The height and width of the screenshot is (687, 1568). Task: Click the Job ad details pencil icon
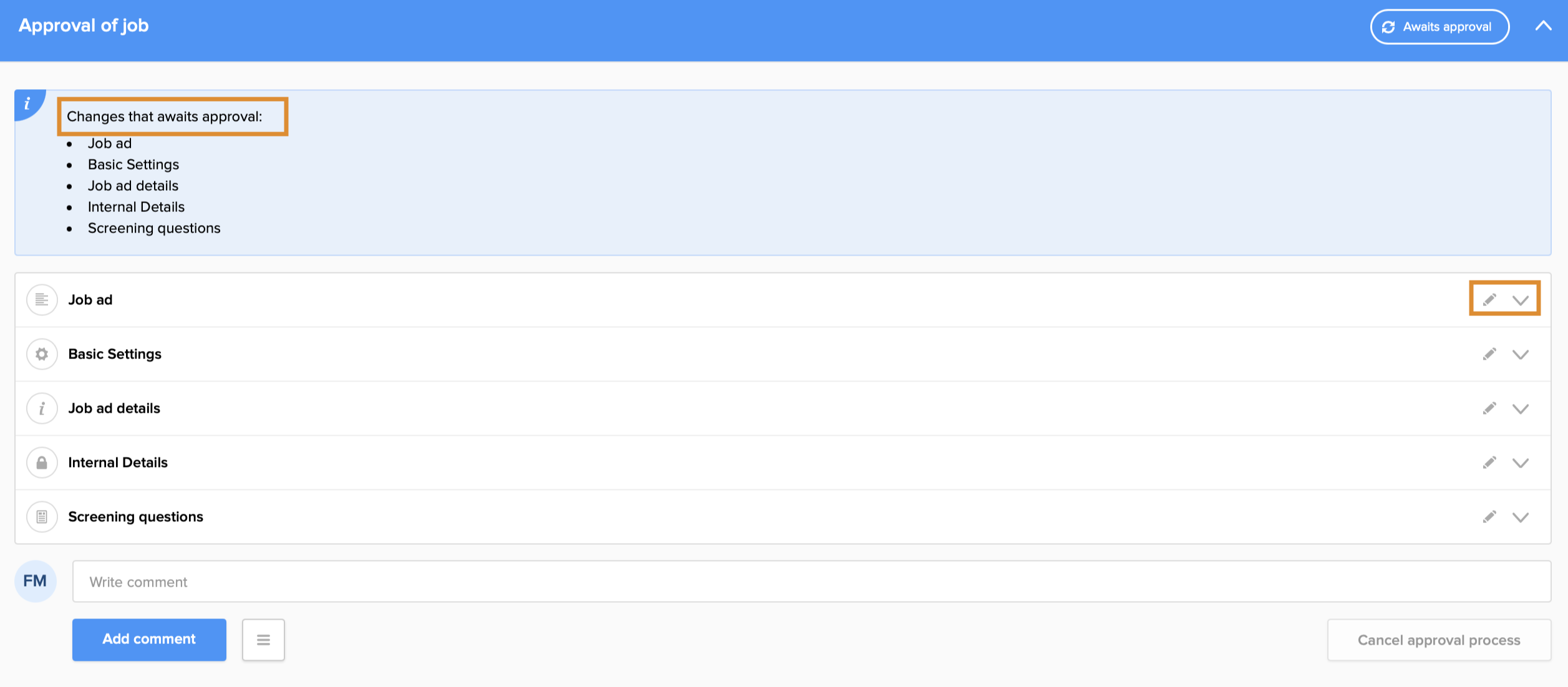click(1489, 408)
